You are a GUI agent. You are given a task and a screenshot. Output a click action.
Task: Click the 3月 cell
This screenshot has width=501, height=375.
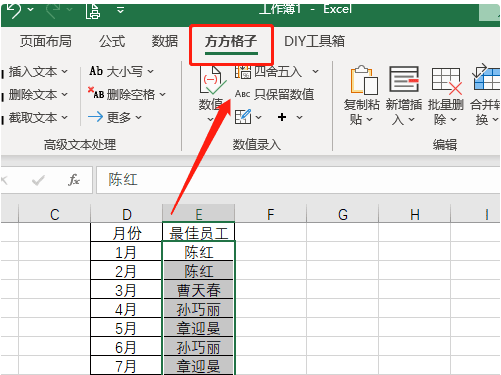[x=126, y=289]
